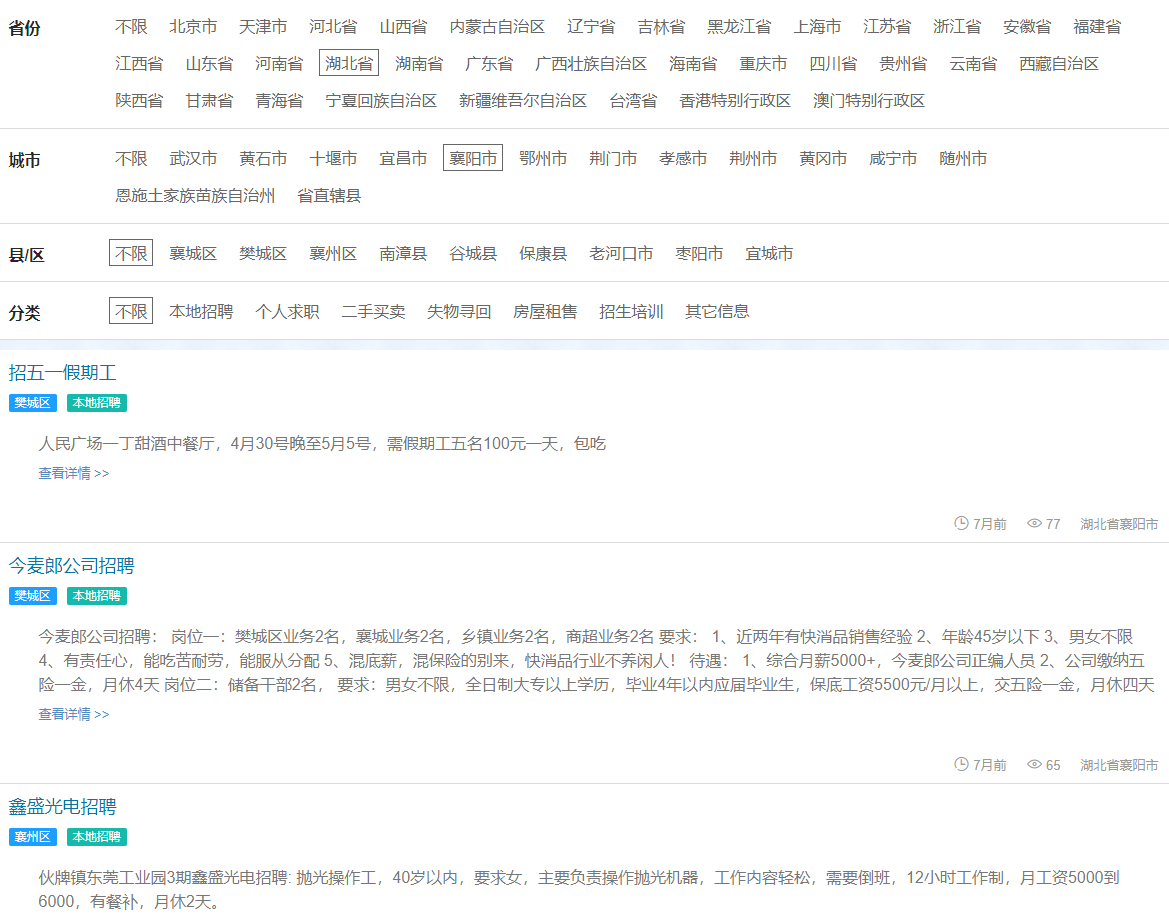The height and width of the screenshot is (916, 1169).
Task: Open the 招五一假期工 listing title
Action: pos(63,373)
